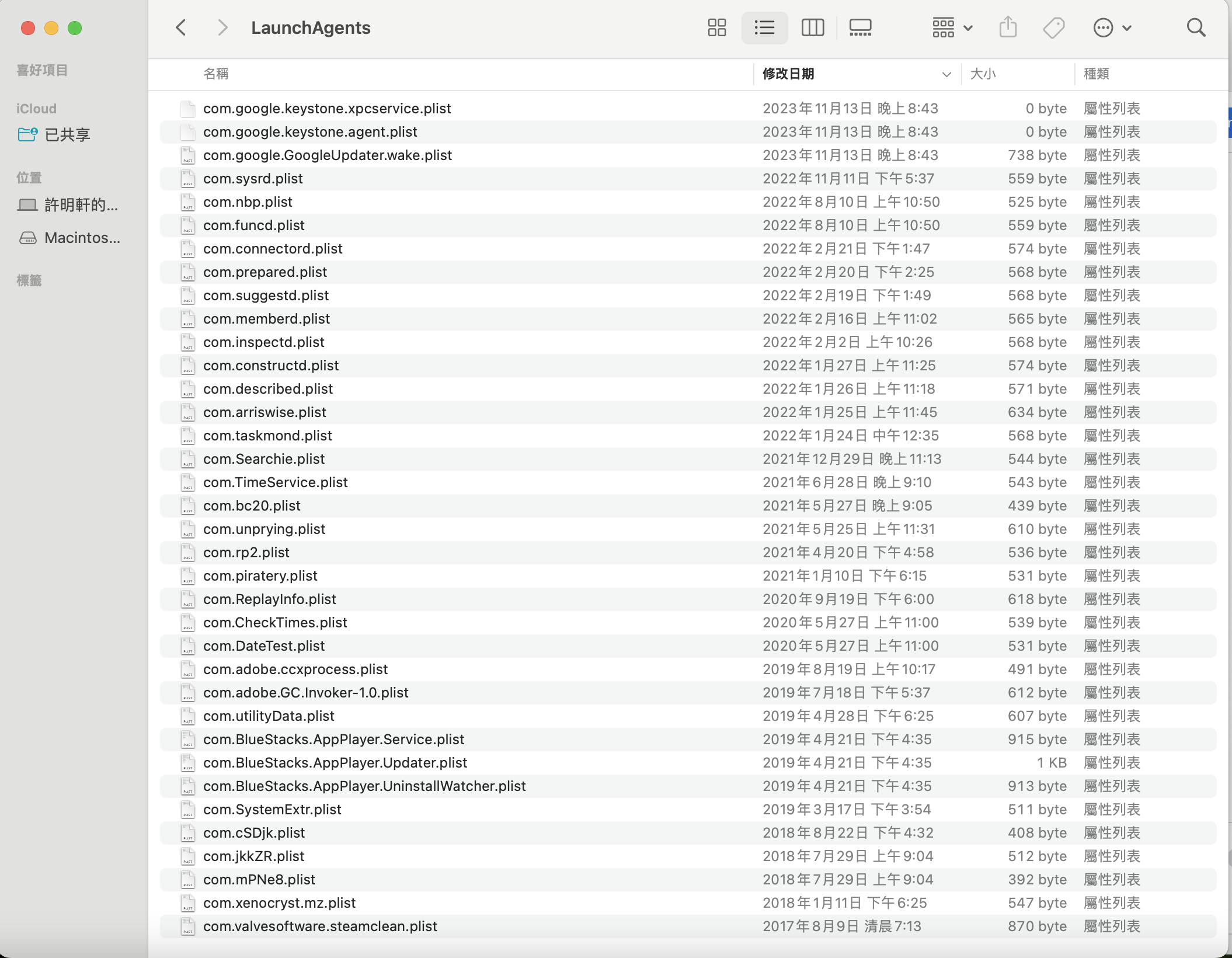Sort files by 名稱 column header

[216, 74]
